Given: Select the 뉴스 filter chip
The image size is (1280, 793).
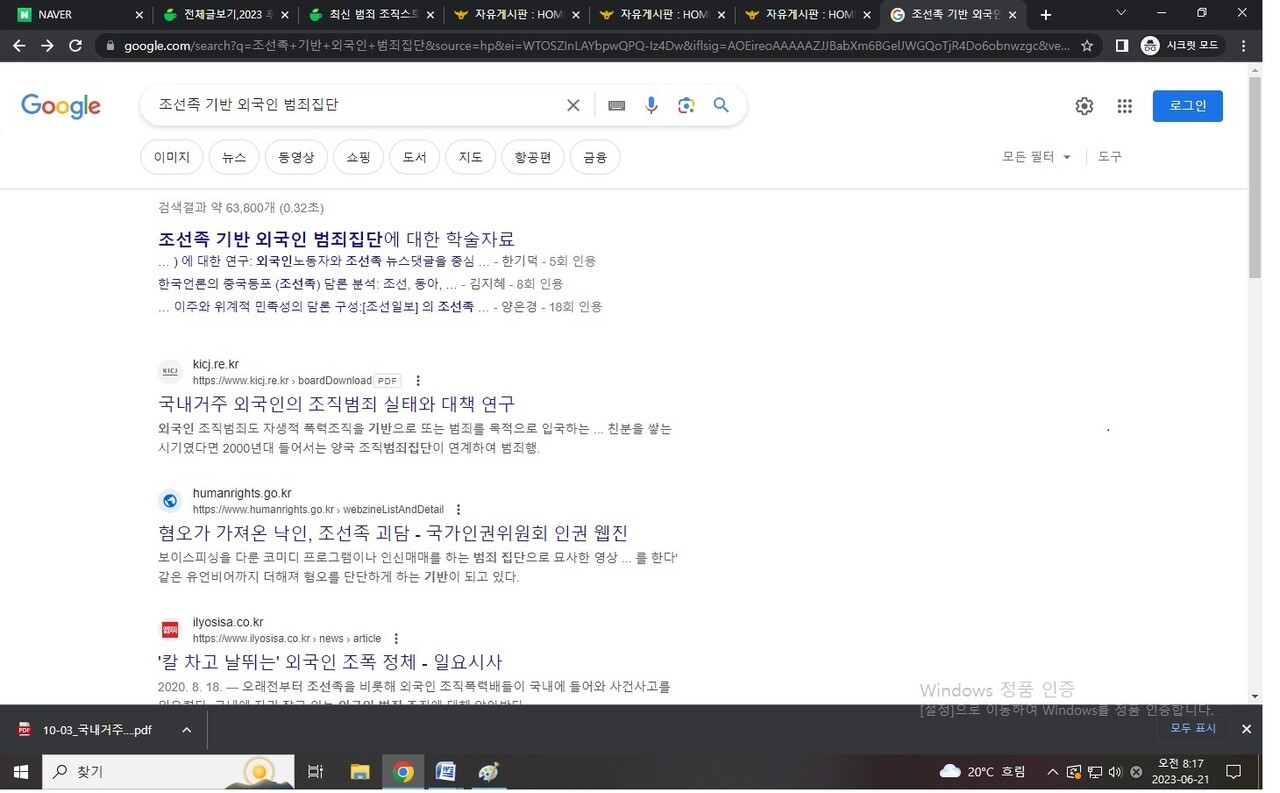Looking at the screenshot, I should (234, 157).
